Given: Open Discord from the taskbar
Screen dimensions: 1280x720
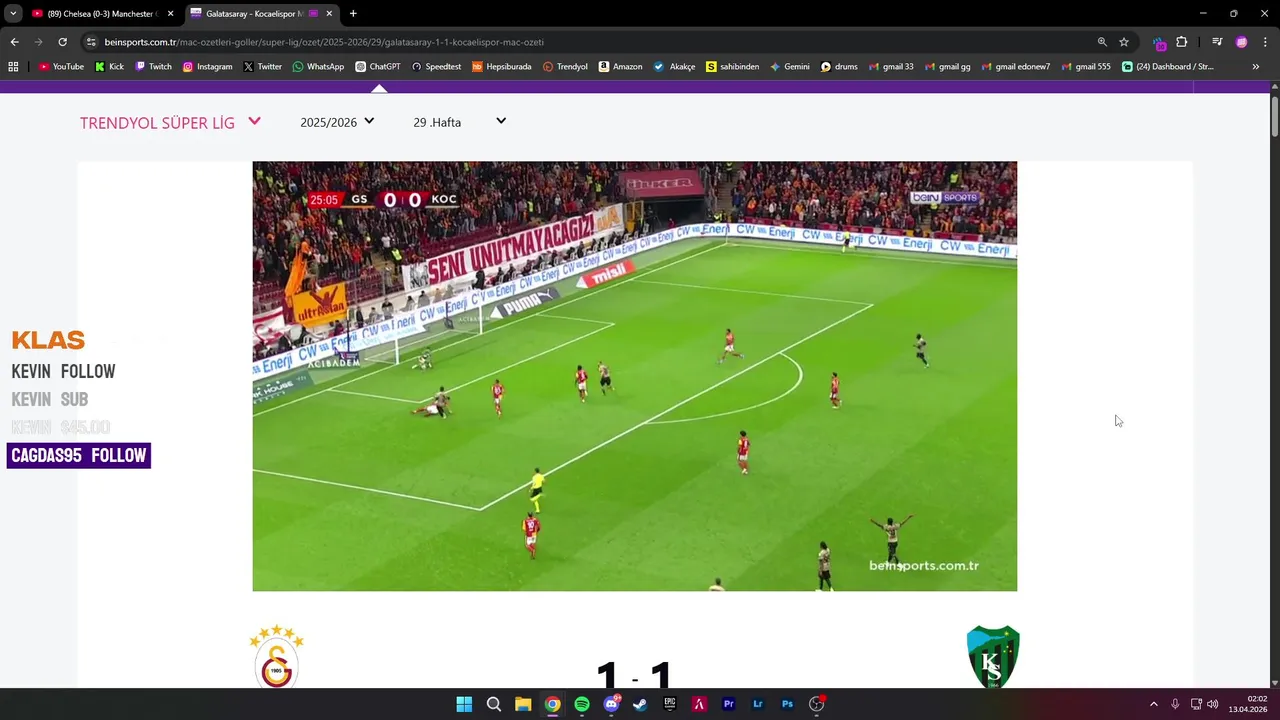Looking at the screenshot, I should 611,704.
